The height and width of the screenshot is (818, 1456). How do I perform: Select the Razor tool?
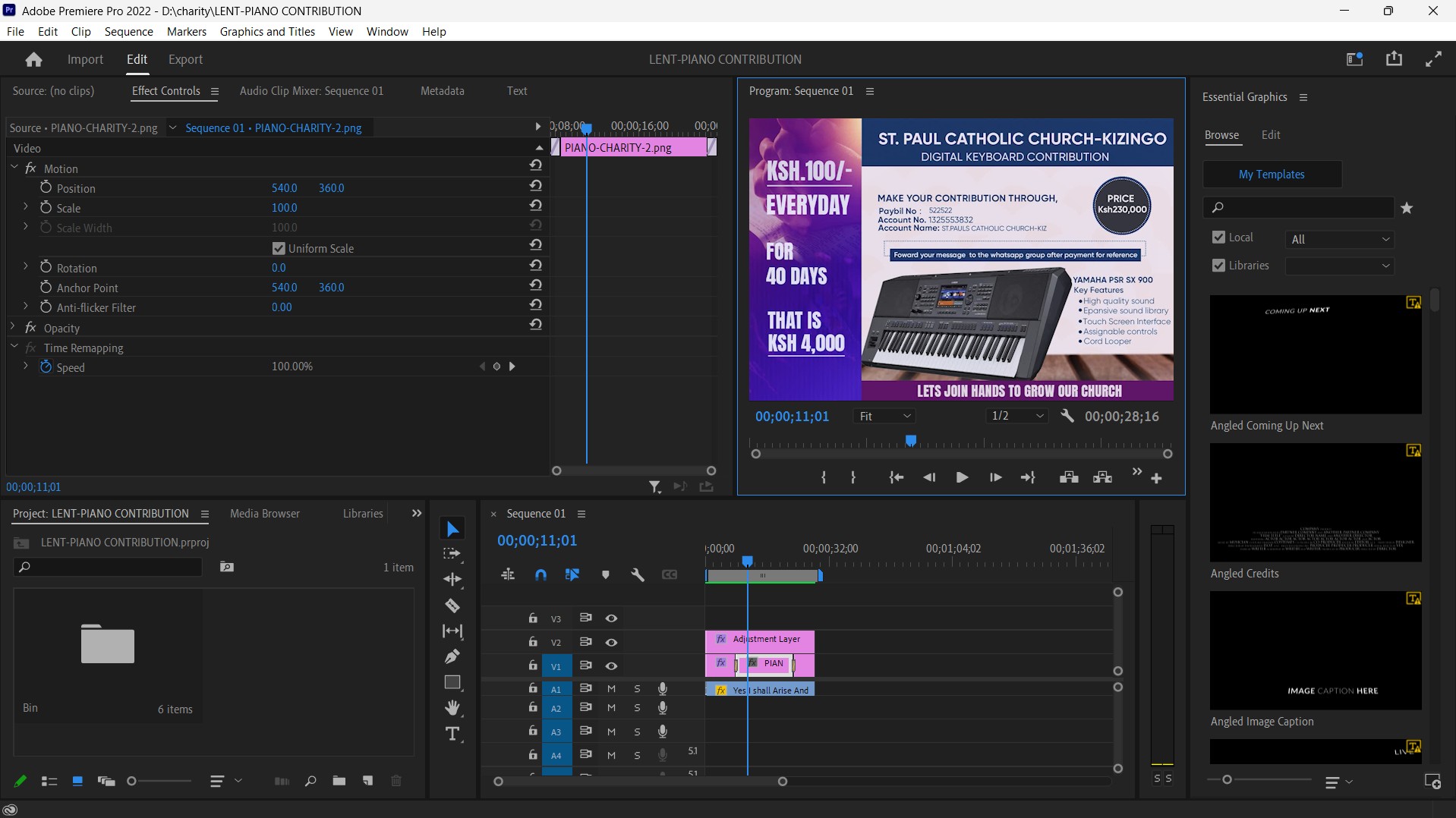coord(452,606)
